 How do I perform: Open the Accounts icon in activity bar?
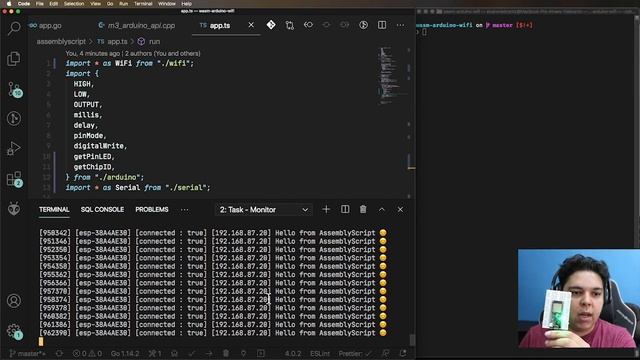(x=14, y=301)
